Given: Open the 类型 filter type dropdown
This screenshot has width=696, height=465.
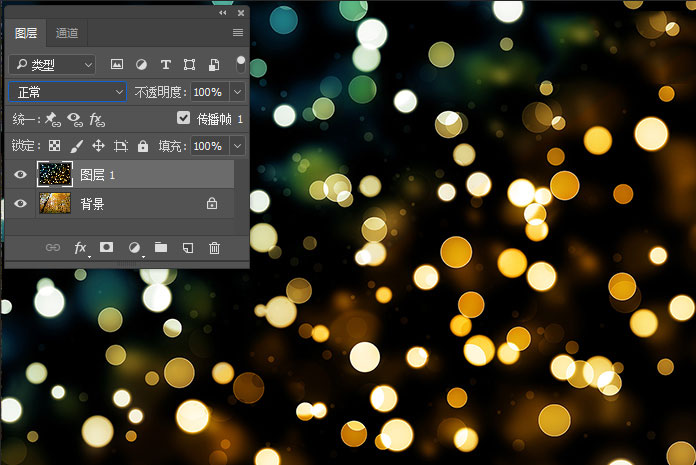Looking at the screenshot, I should pyautogui.click(x=52, y=64).
